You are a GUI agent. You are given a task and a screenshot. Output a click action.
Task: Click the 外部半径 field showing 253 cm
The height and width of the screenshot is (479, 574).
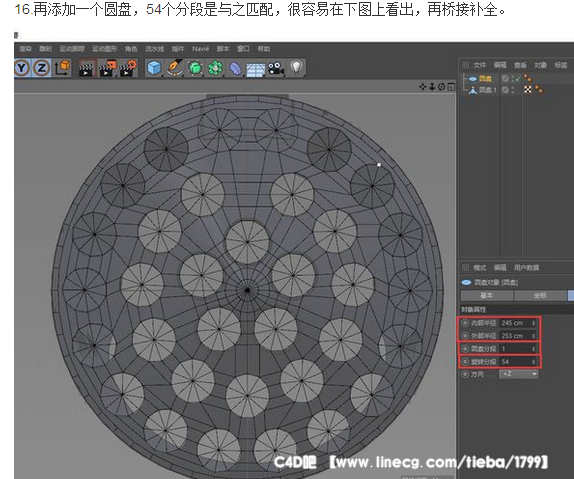click(x=518, y=336)
